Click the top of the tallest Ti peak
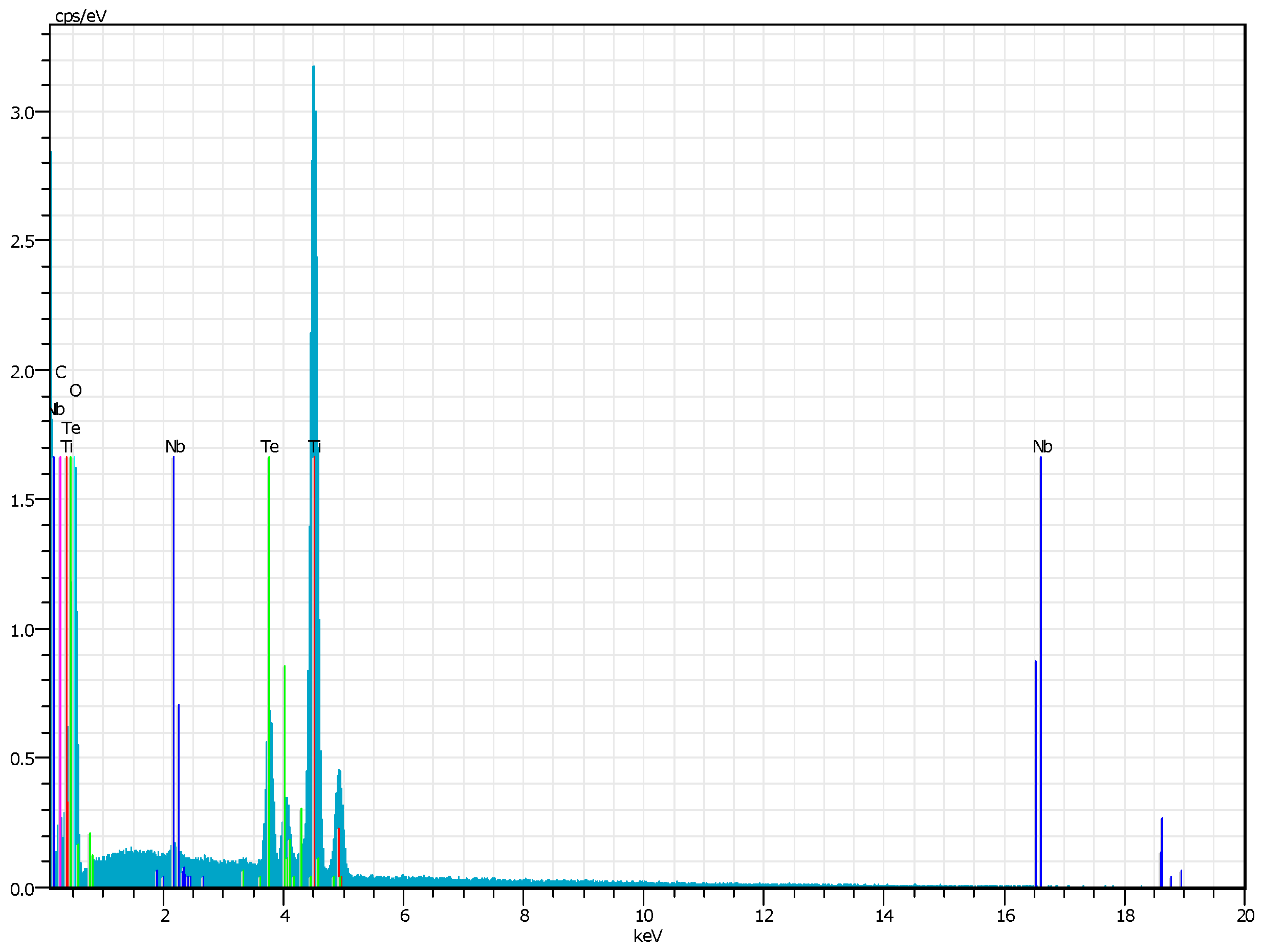The height and width of the screenshot is (952, 1263). coord(314,69)
